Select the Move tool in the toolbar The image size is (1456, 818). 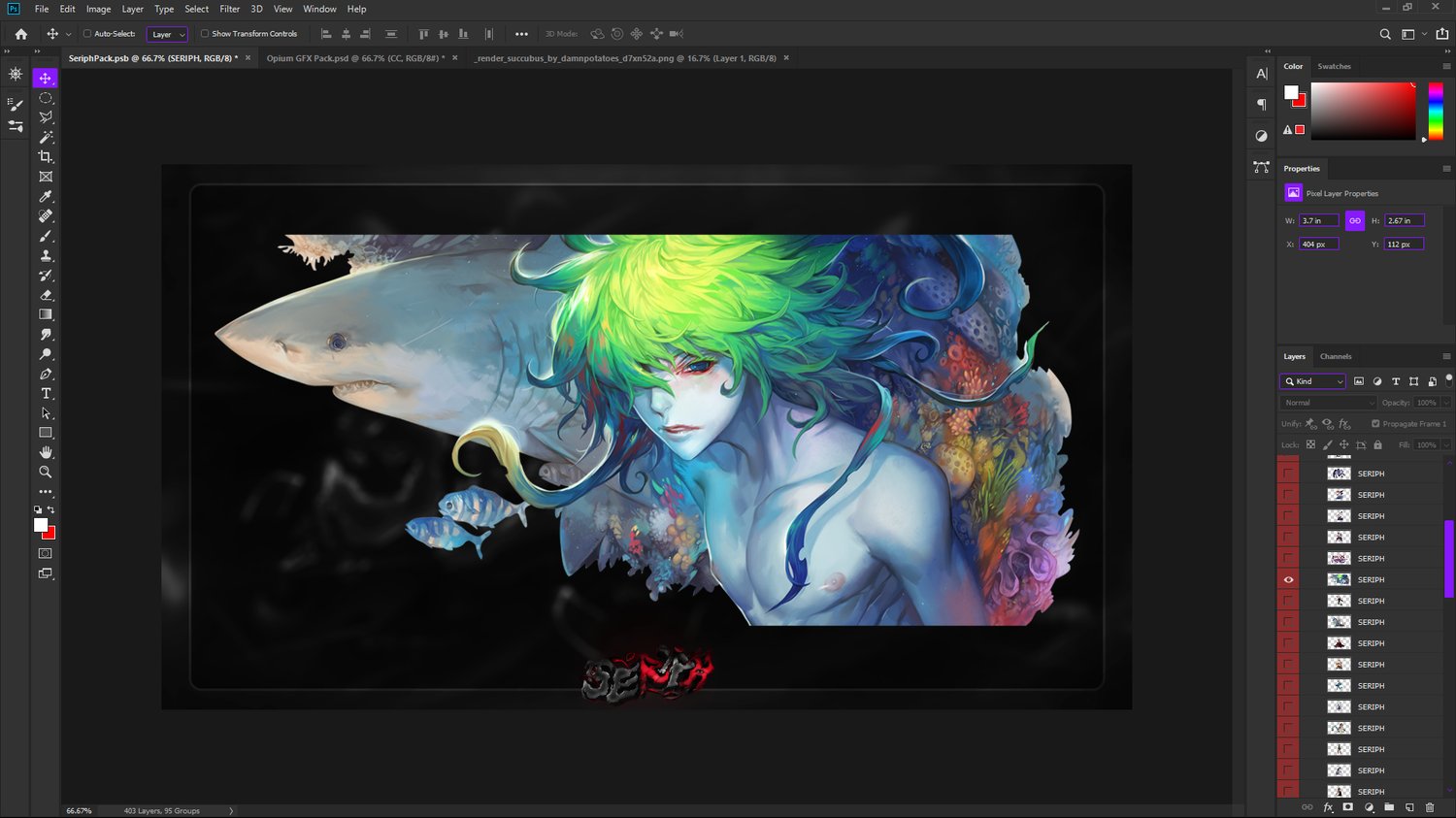pos(45,78)
